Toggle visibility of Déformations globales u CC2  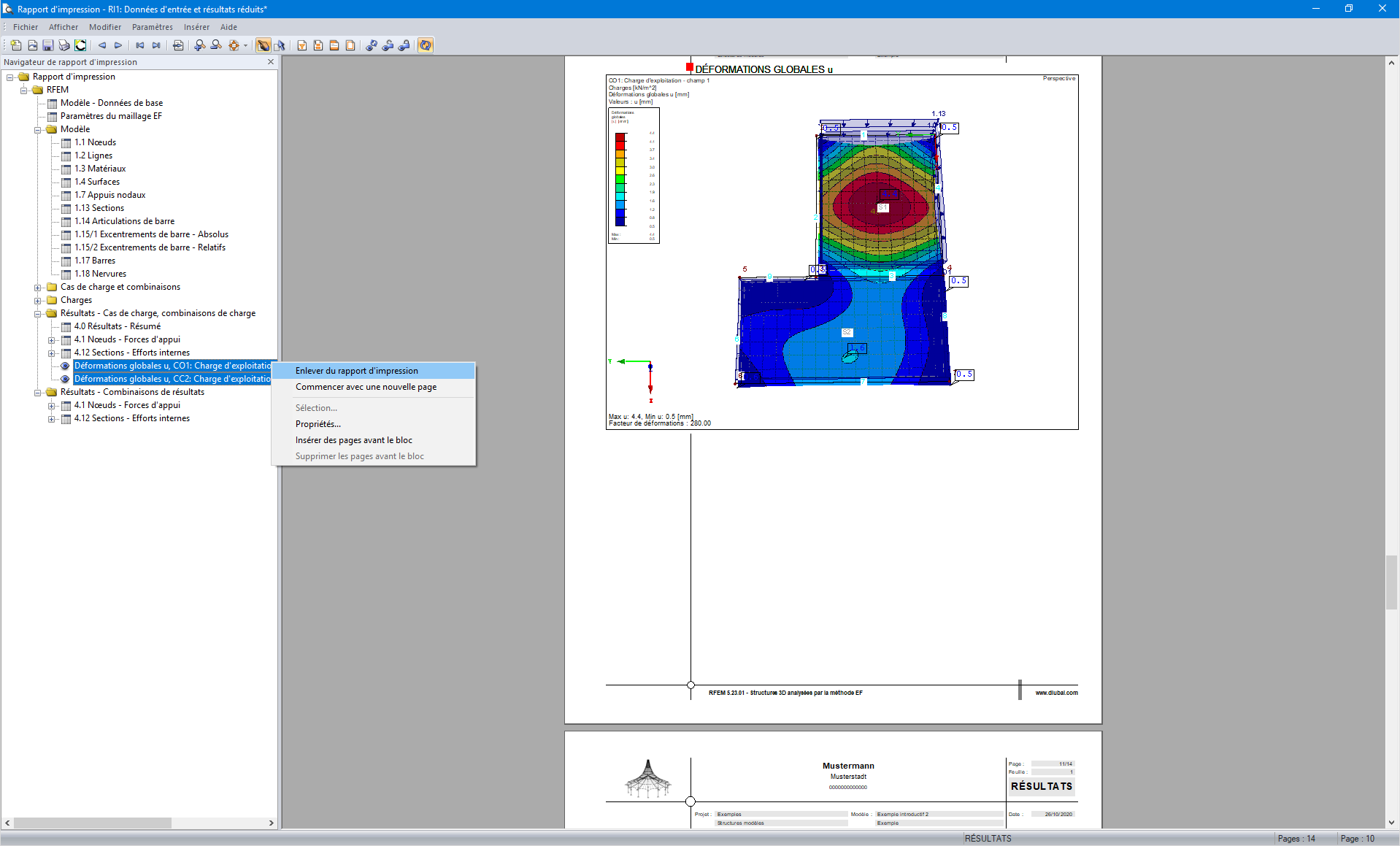click(x=65, y=379)
